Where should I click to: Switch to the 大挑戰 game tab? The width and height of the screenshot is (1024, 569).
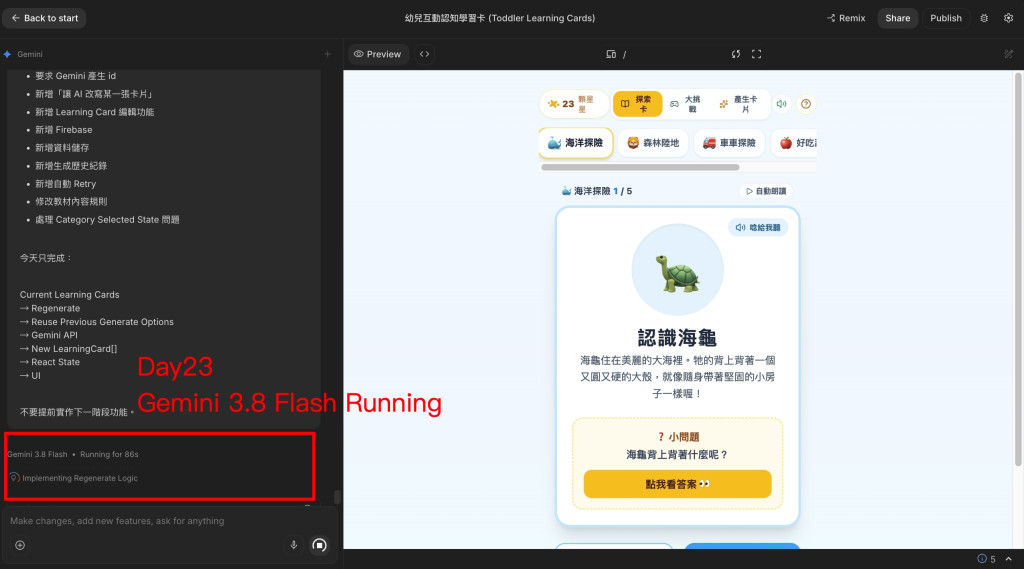point(686,104)
